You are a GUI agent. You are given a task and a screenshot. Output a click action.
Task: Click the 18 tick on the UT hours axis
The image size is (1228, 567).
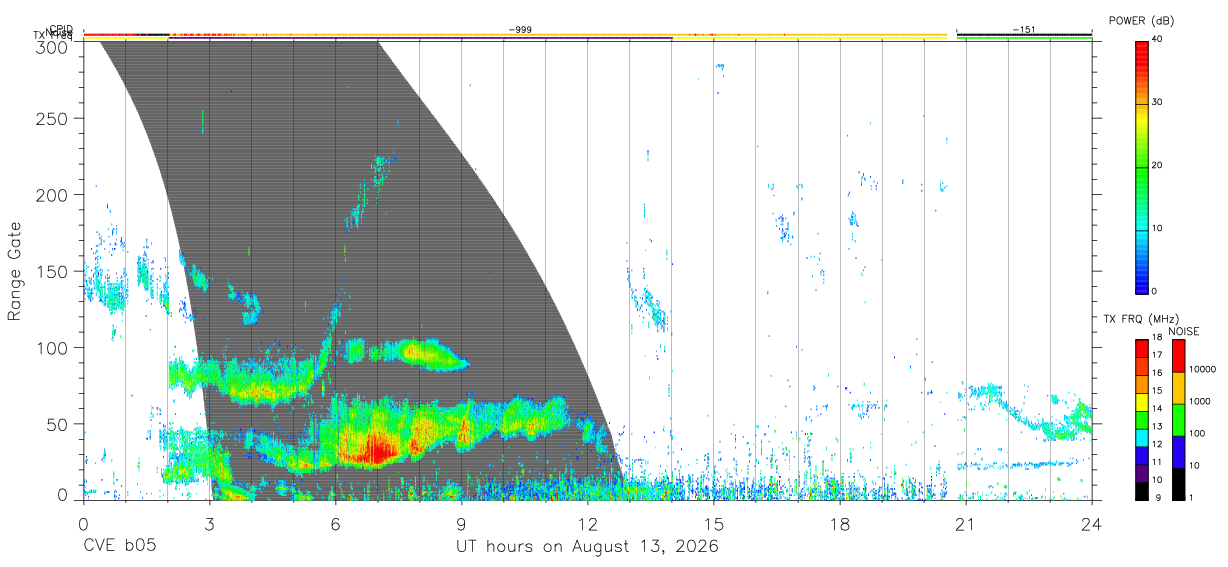pyautogui.click(x=840, y=523)
